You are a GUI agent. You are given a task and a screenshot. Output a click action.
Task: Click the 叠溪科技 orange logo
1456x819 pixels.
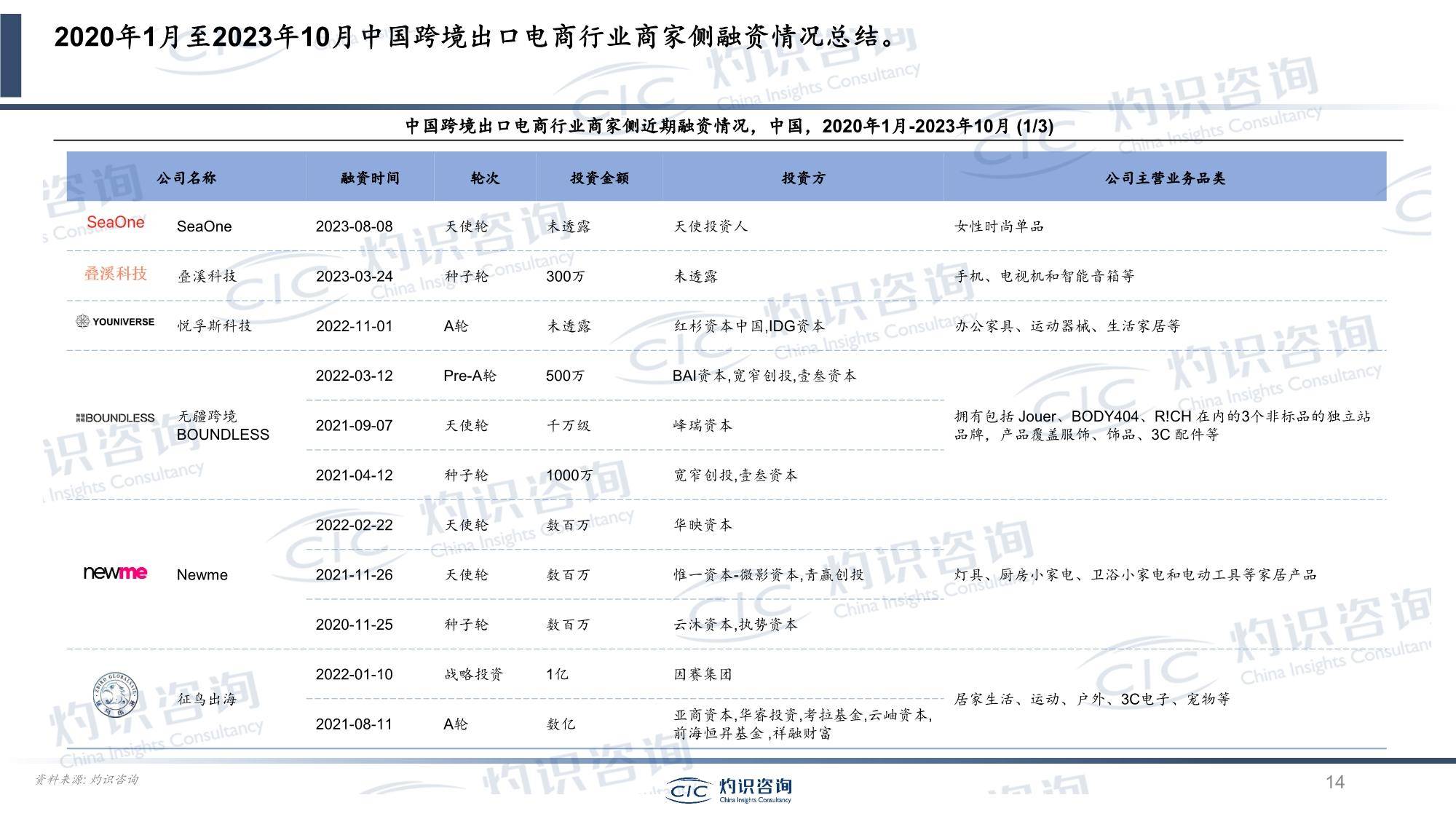[x=115, y=273]
